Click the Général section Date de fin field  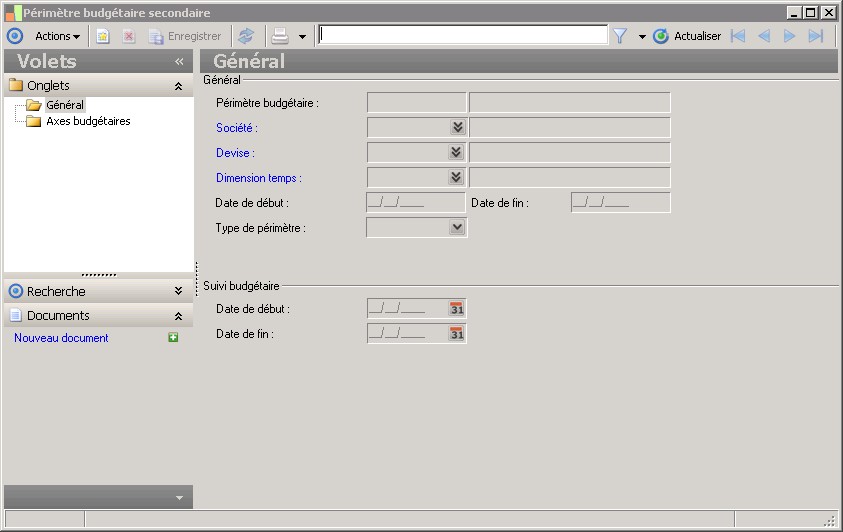pyautogui.click(x=620, y=203)
